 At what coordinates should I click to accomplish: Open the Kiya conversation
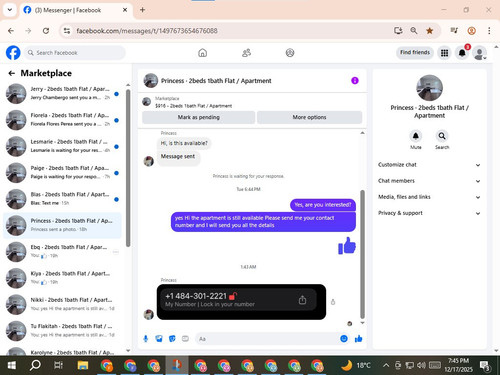(62, 278)
